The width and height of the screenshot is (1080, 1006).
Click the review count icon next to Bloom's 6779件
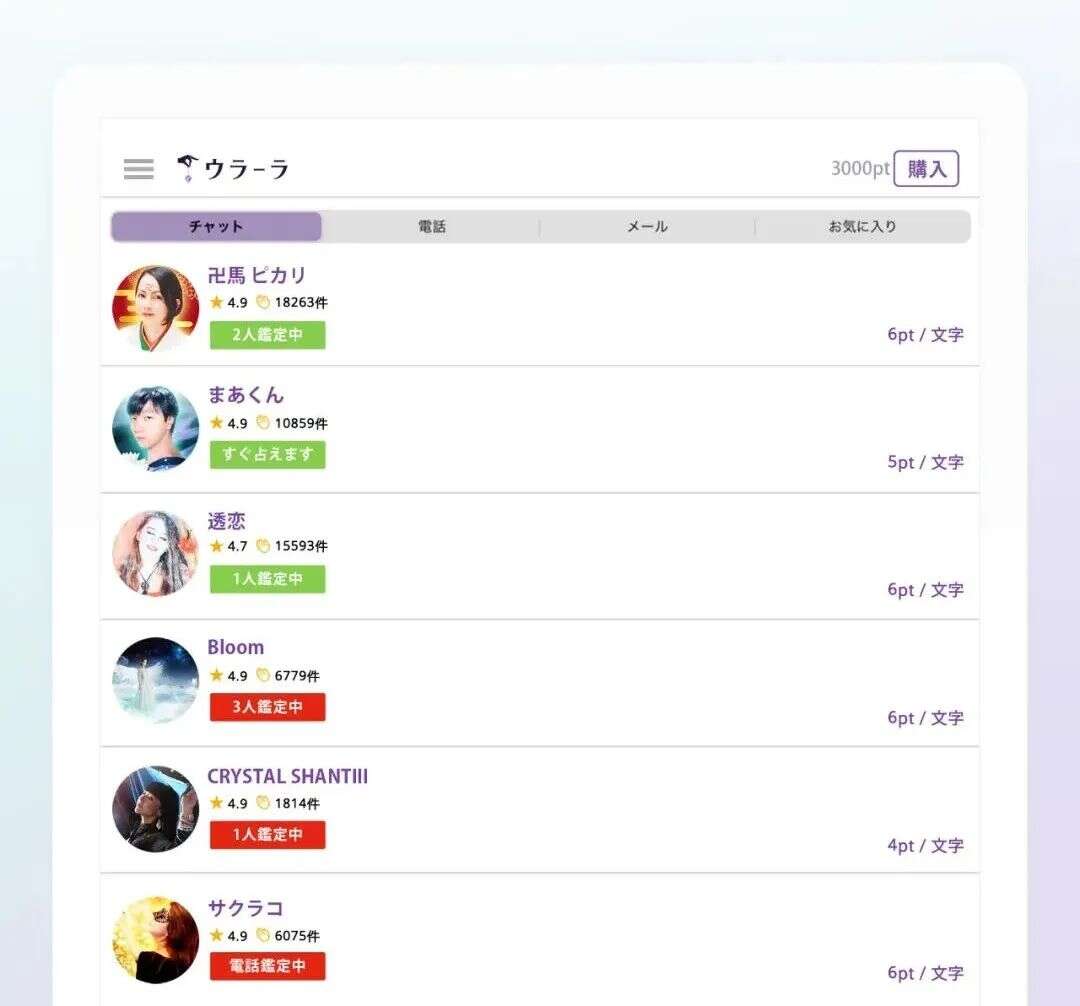262,675
